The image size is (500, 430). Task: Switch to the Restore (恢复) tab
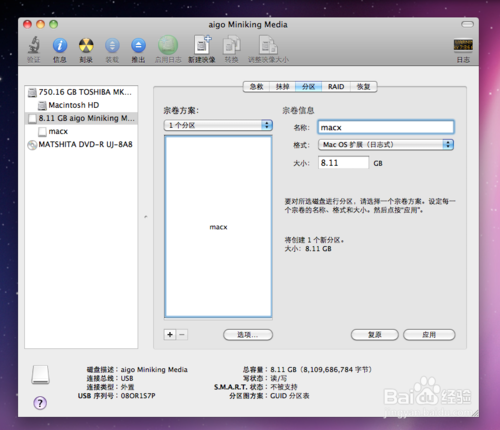pyautogui.click(x=364, y=87)
